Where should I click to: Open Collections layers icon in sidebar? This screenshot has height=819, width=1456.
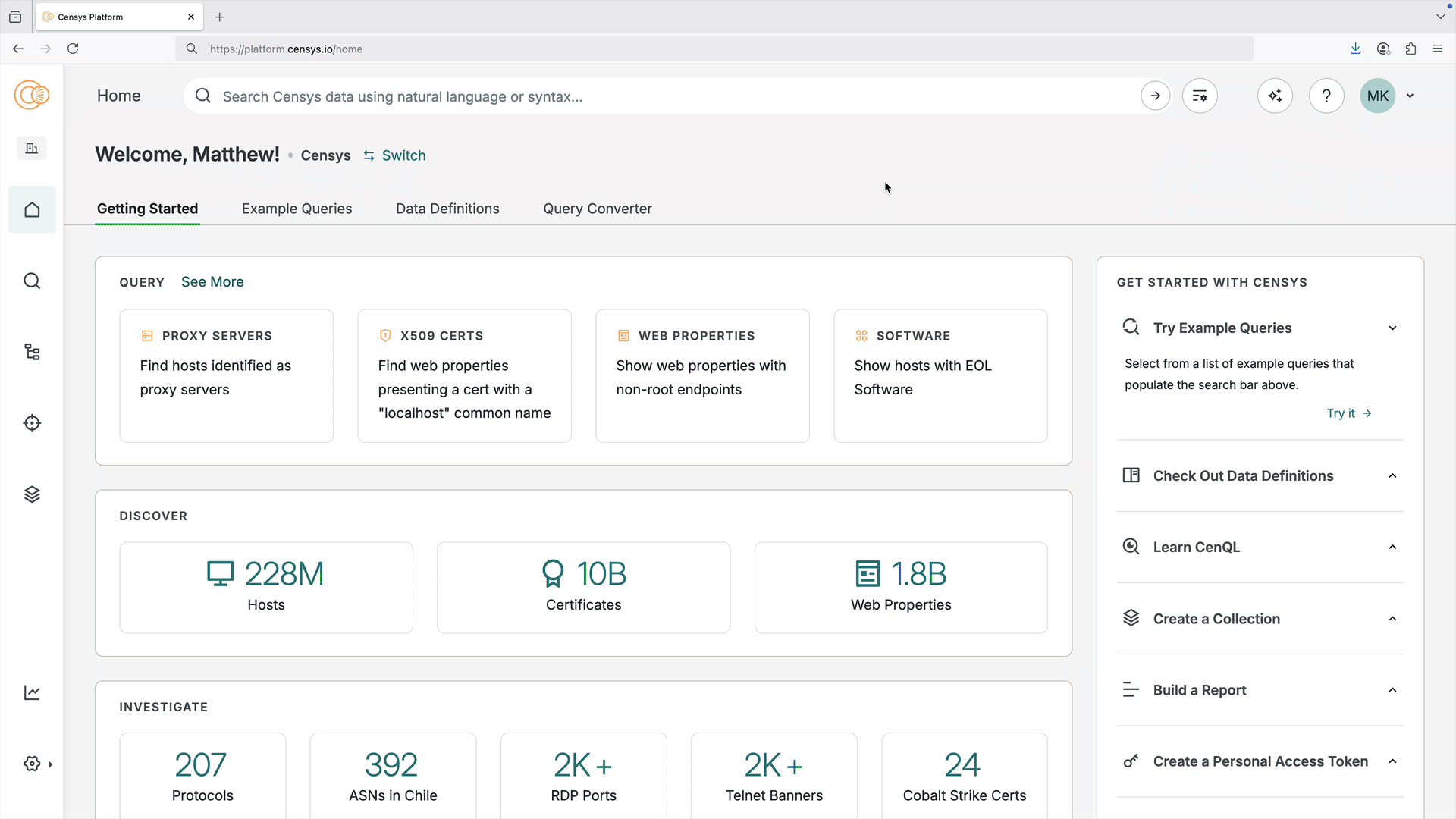point(32,494)
